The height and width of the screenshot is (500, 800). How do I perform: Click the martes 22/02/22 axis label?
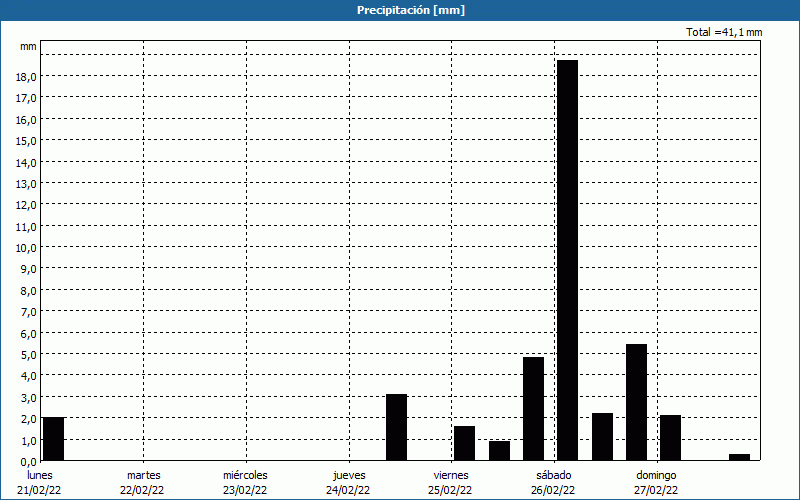pyautogui.click(x=143, y=483)
